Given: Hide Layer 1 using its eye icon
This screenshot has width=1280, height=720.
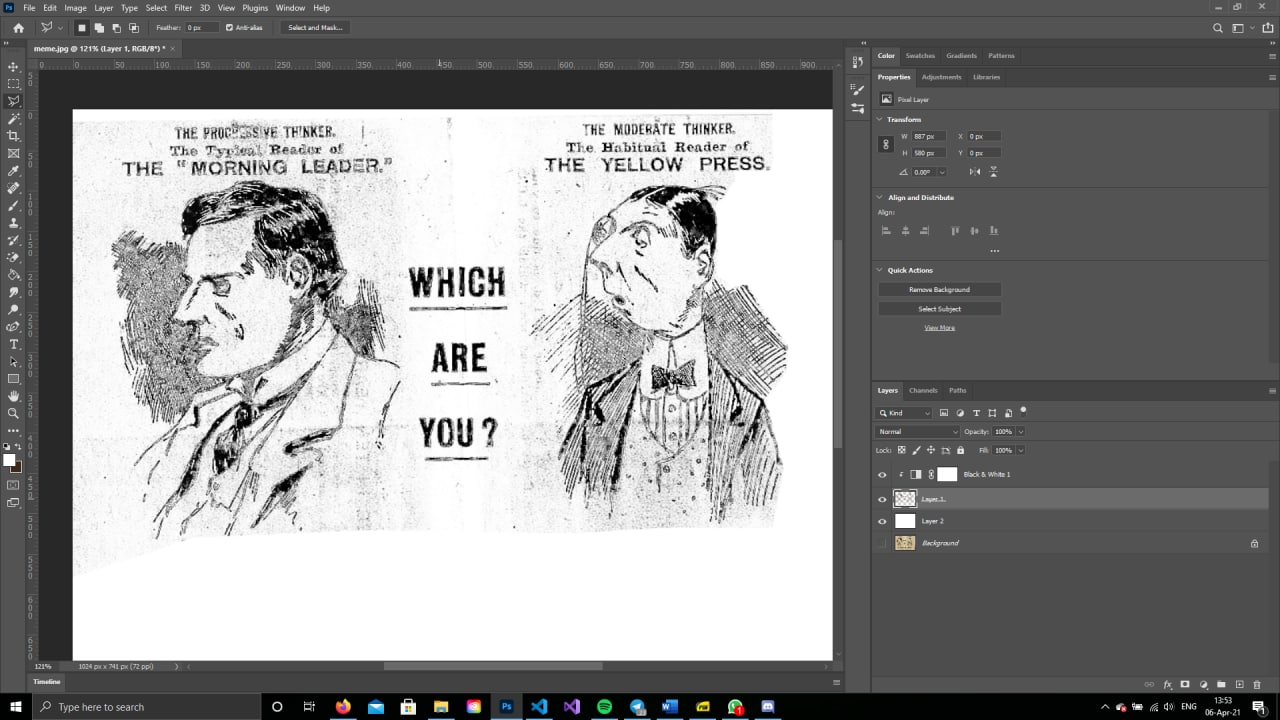Looking at the screenshot, I should tap(882, 499).
